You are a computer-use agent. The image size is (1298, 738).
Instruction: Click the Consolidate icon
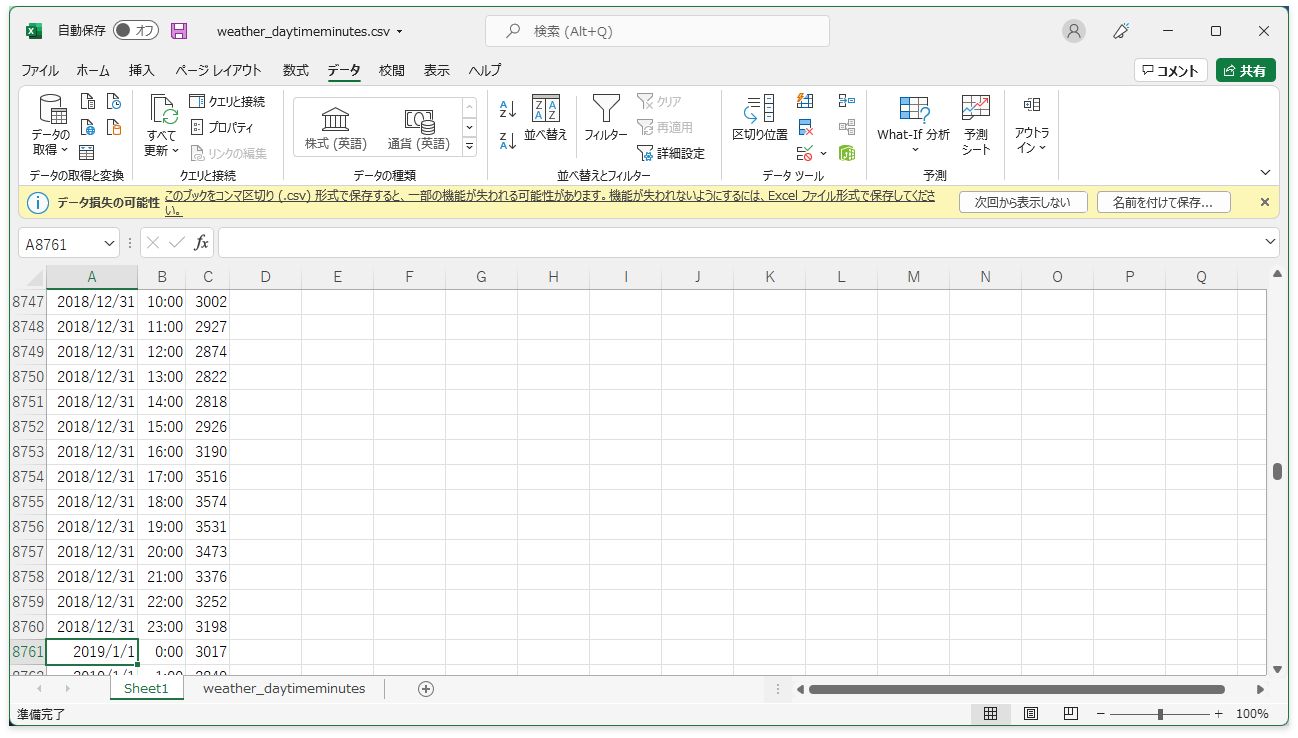click(x=847, y=101)
